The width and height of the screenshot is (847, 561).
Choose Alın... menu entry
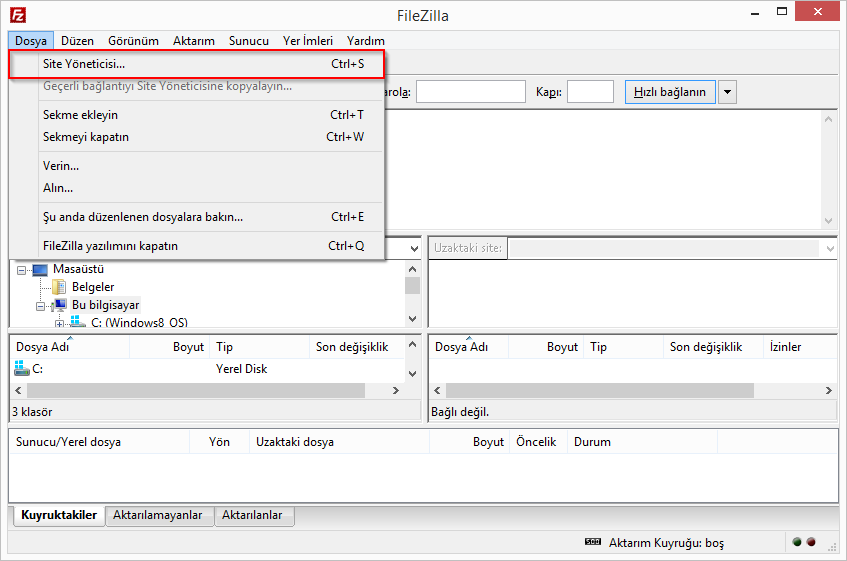[x=197, y=188]
